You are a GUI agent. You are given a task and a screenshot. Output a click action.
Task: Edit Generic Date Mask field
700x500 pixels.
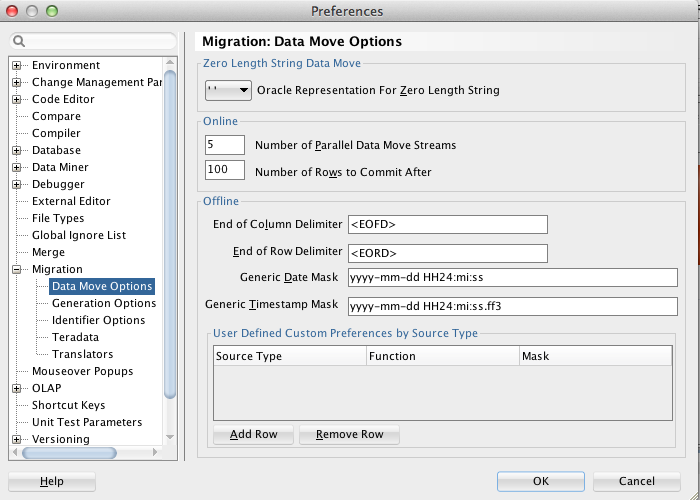(512, 277)
